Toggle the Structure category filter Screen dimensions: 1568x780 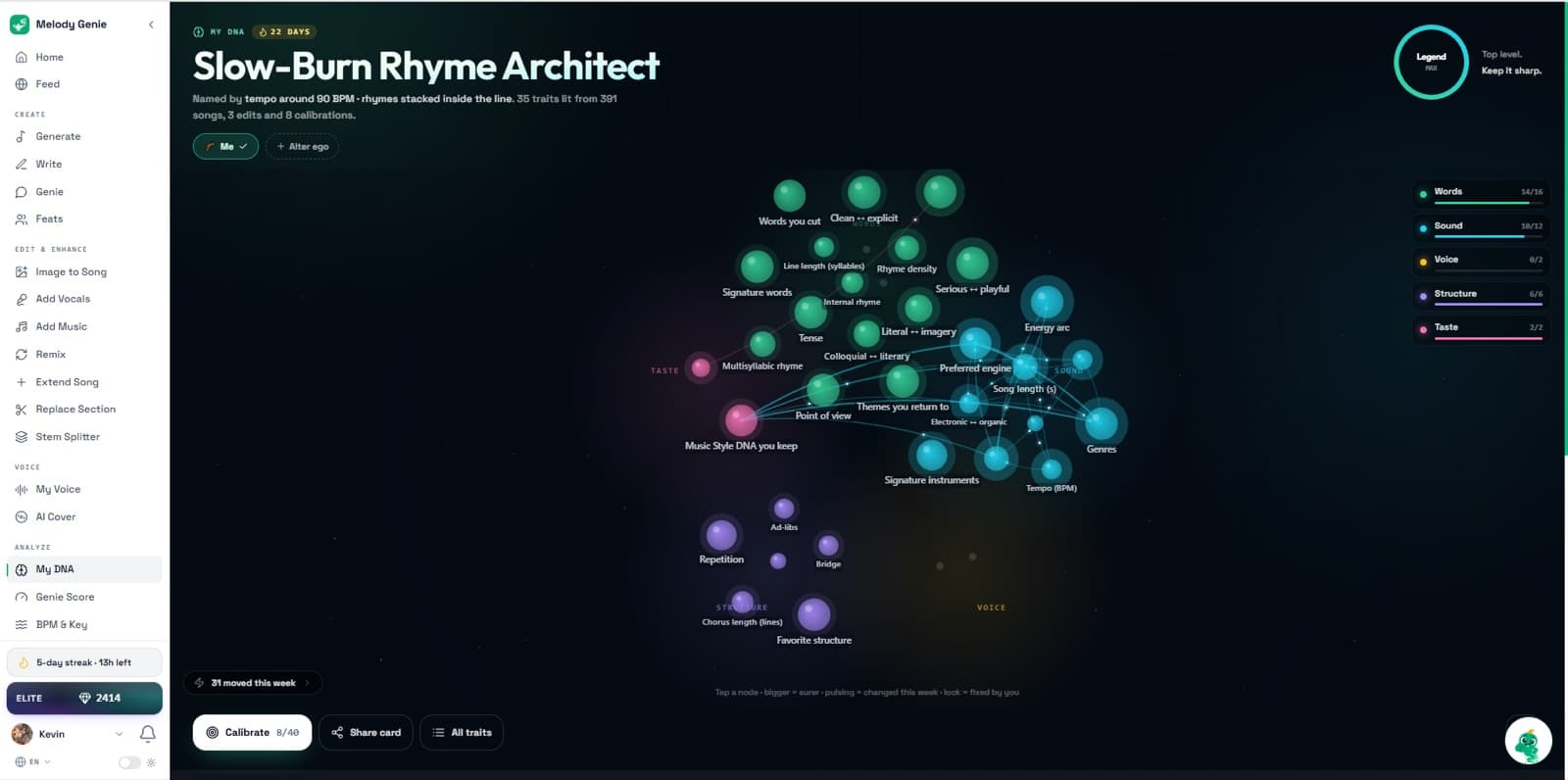coord(1482,295)
